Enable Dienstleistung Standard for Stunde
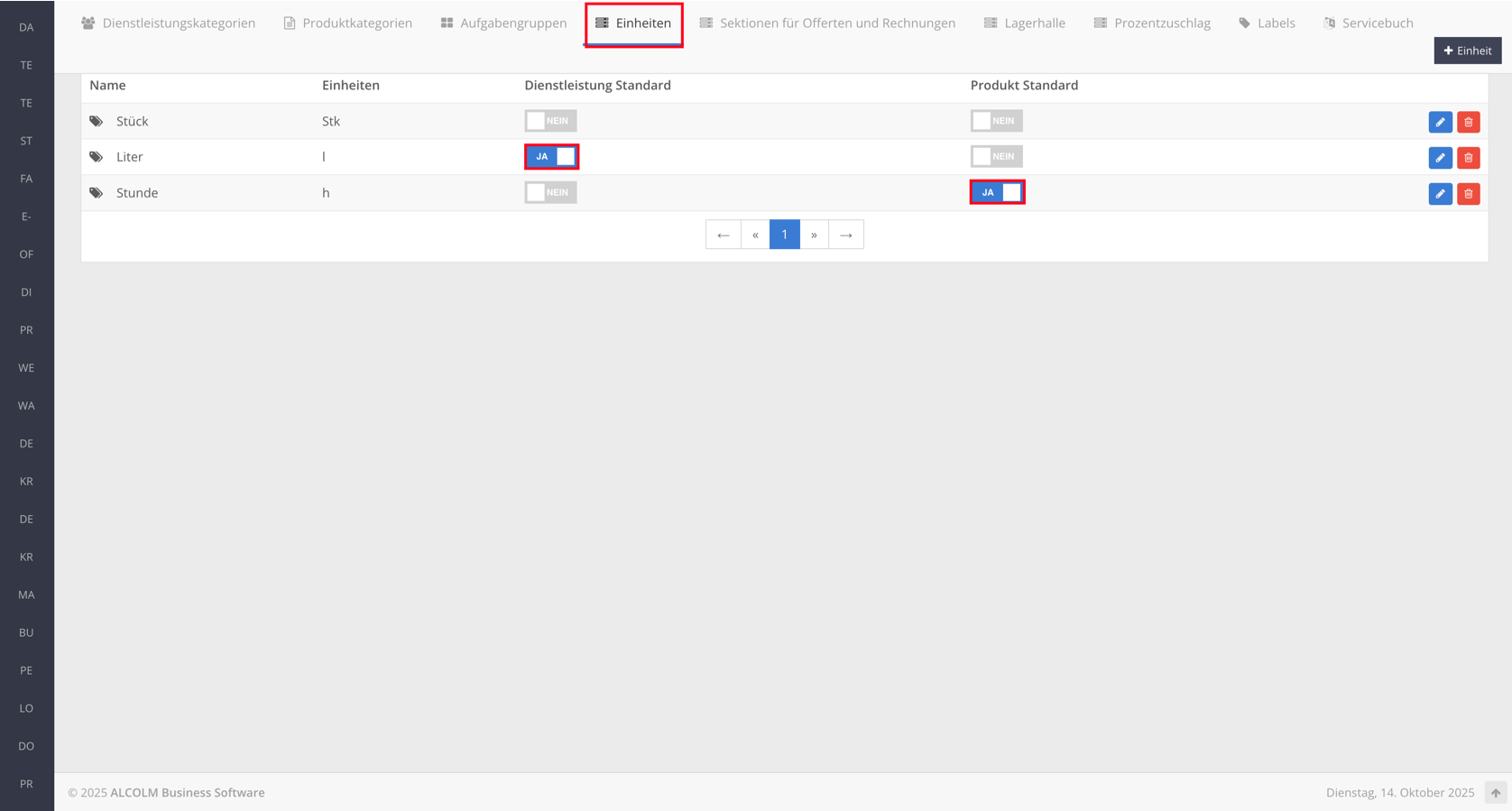 point(550,192)
